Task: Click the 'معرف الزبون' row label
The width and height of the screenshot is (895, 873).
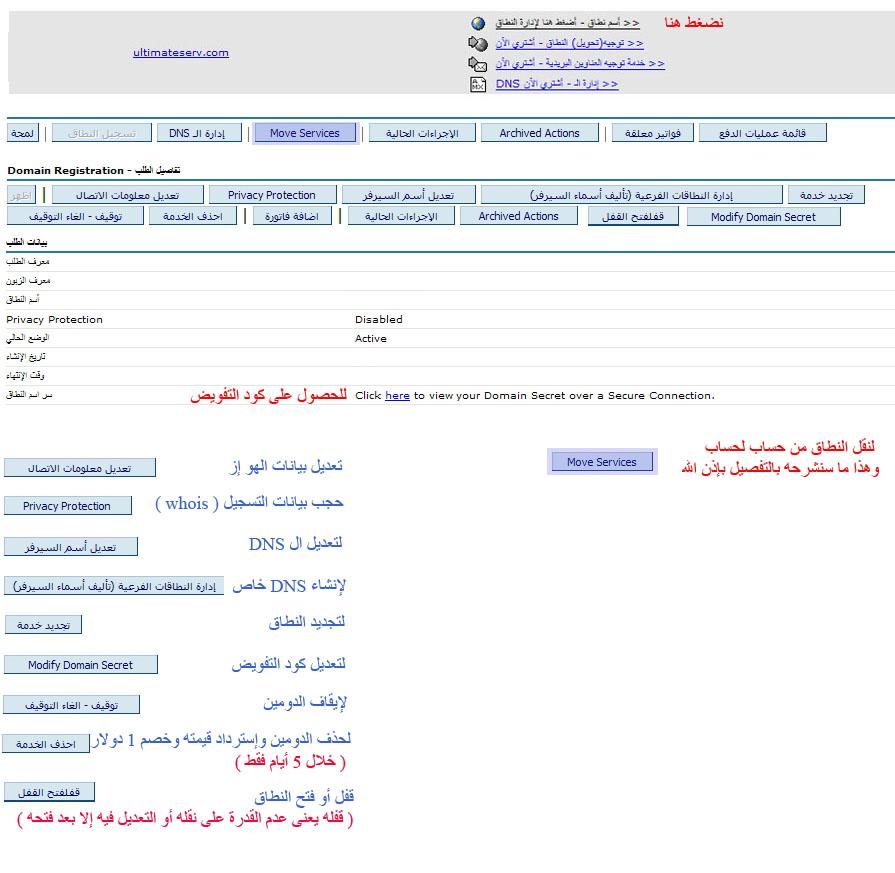Action: point(28,280)
